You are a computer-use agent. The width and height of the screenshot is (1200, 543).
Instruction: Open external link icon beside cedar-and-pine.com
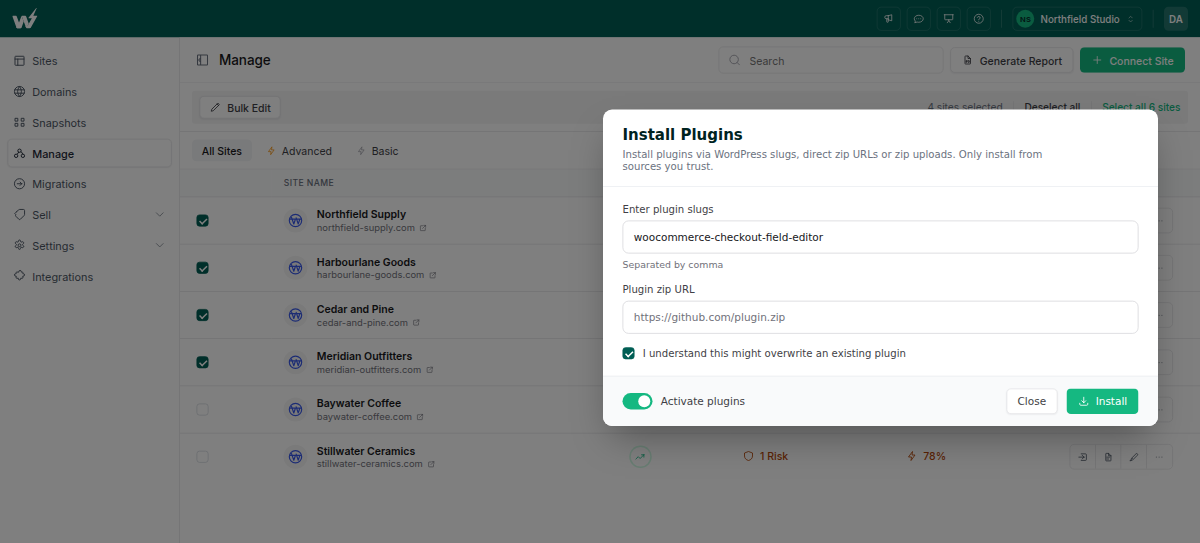[x=416, y=323]
